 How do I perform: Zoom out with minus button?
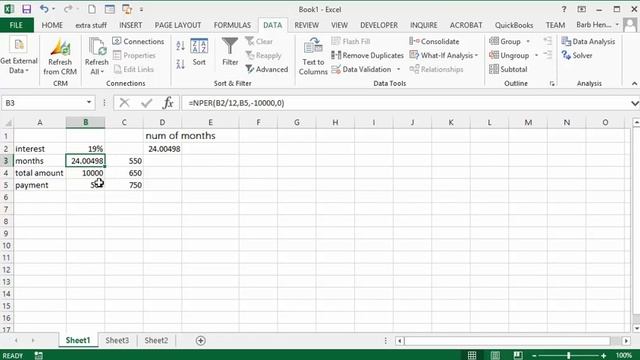534,356
